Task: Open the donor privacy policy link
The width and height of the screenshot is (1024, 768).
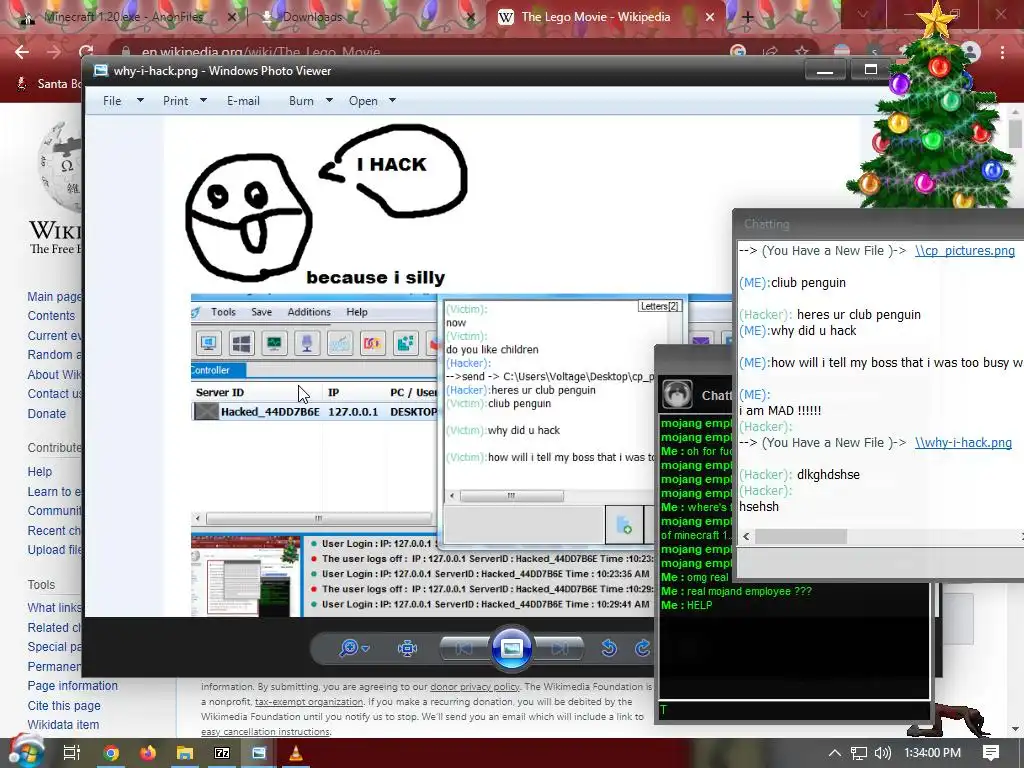Action: [x=475, y=686]
